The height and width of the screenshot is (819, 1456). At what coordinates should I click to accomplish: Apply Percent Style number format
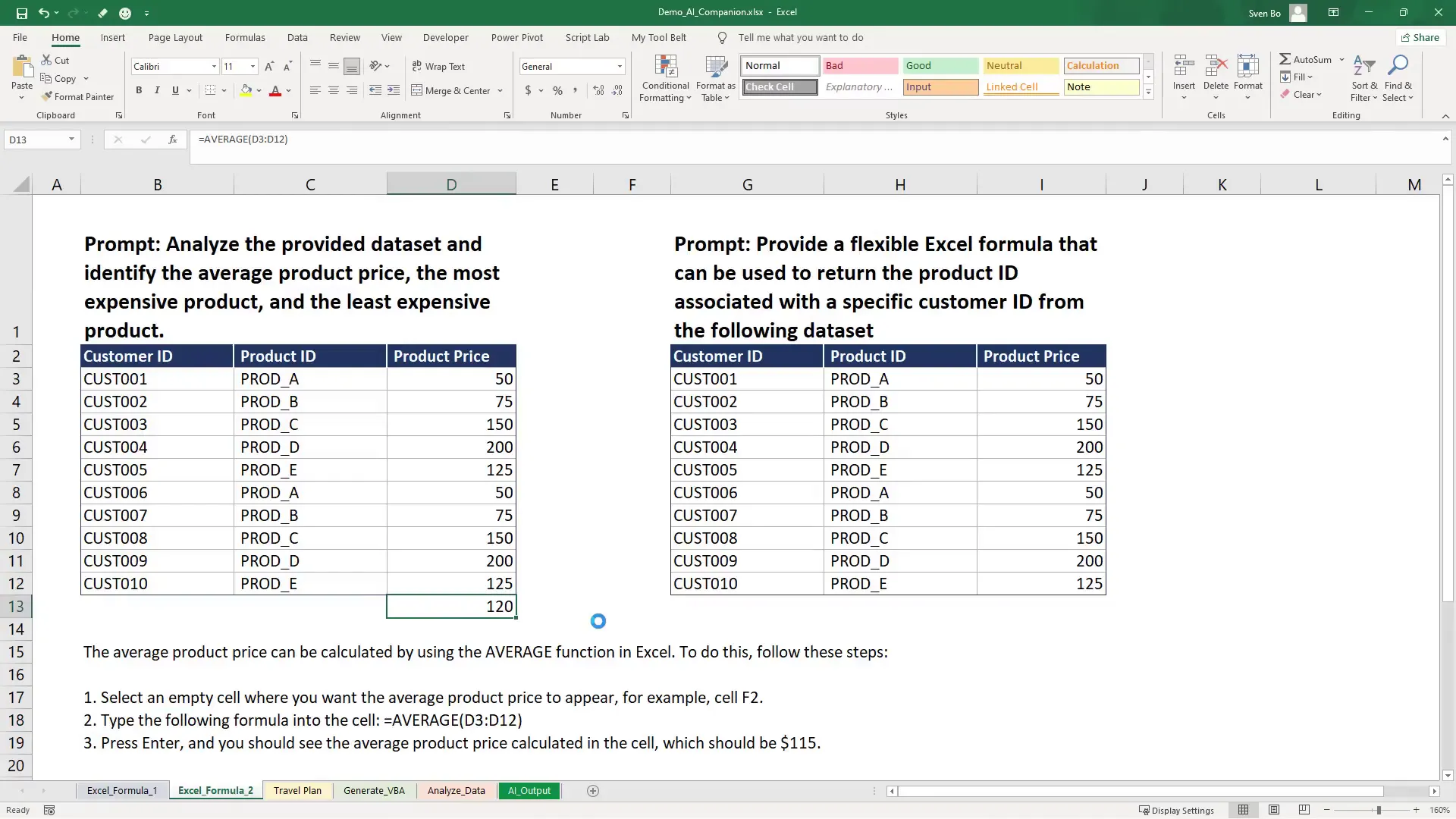click(558, 90)
